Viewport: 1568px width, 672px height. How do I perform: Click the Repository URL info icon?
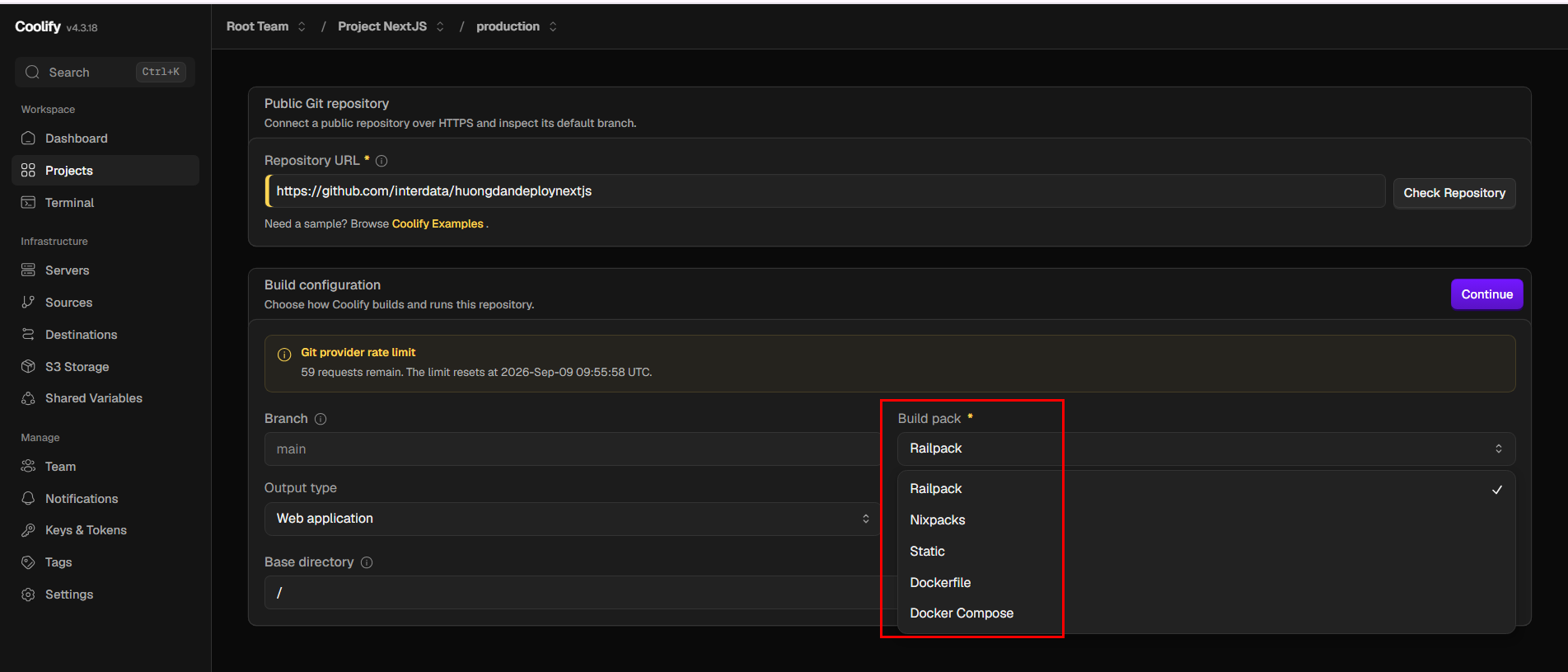coord(381,161)
